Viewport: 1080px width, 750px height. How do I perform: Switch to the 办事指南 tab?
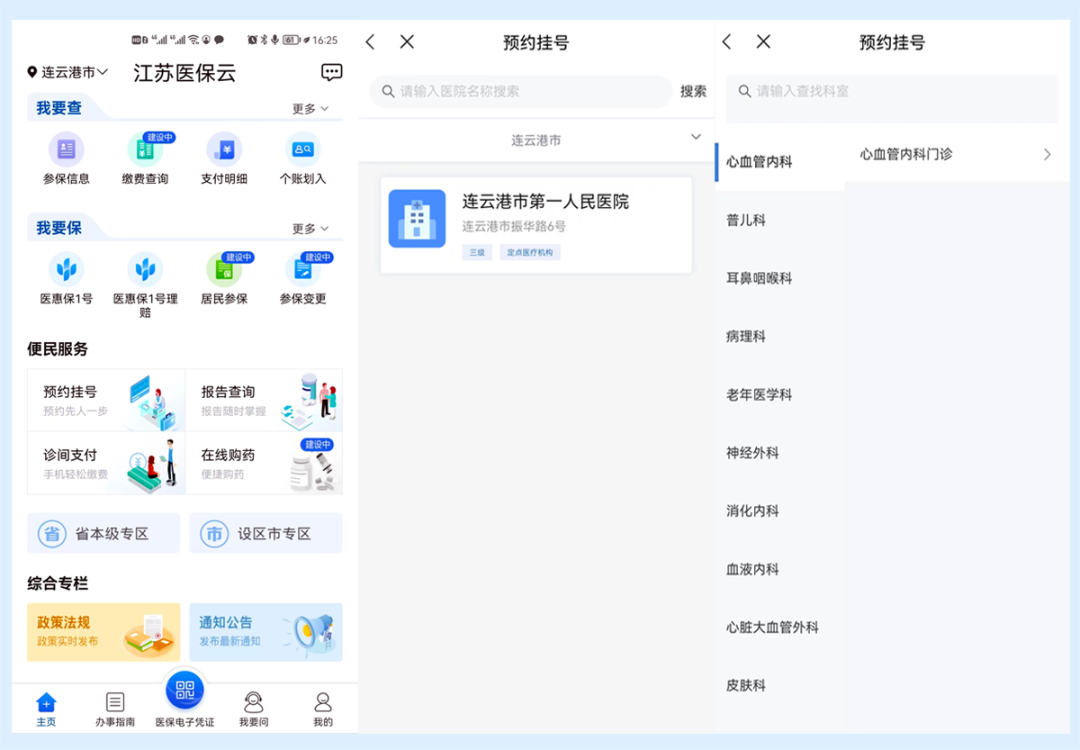coord(115,708)
